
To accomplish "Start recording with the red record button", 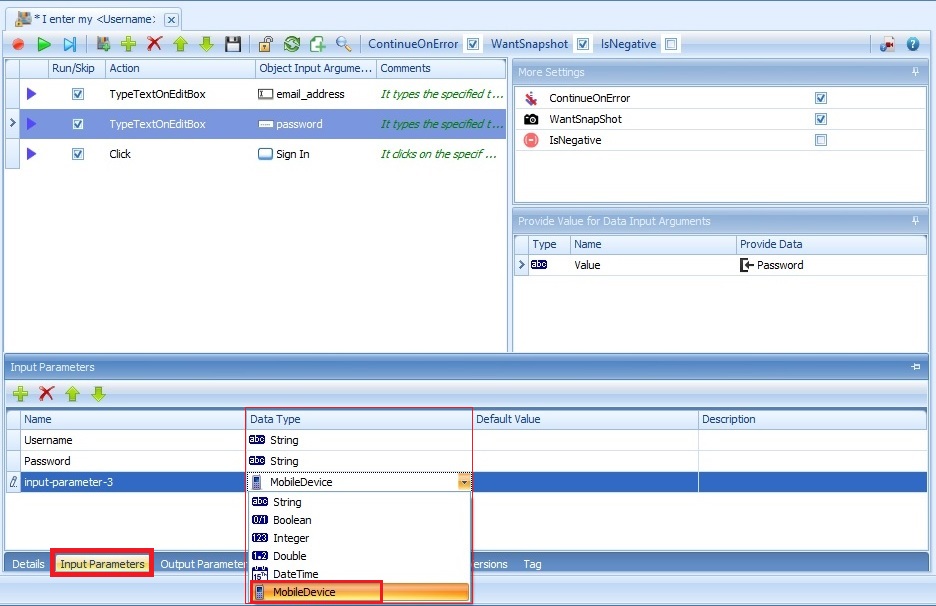I will (18, 44).
